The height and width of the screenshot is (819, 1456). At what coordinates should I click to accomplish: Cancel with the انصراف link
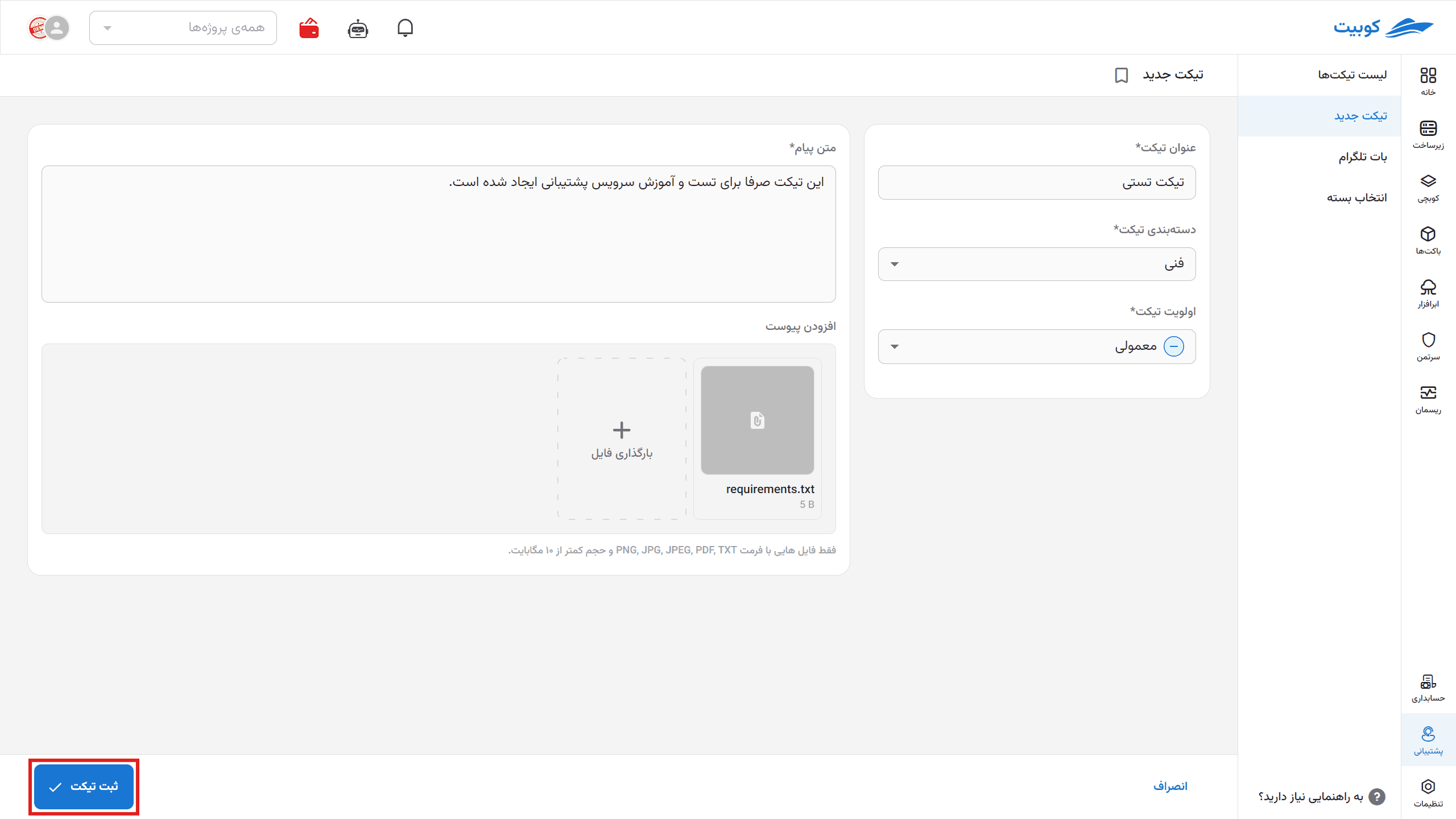pos(1170,786)
